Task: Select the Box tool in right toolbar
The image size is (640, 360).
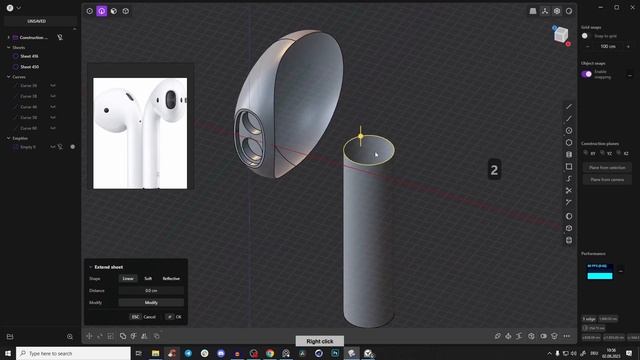Action: click(x=569, y=228)
